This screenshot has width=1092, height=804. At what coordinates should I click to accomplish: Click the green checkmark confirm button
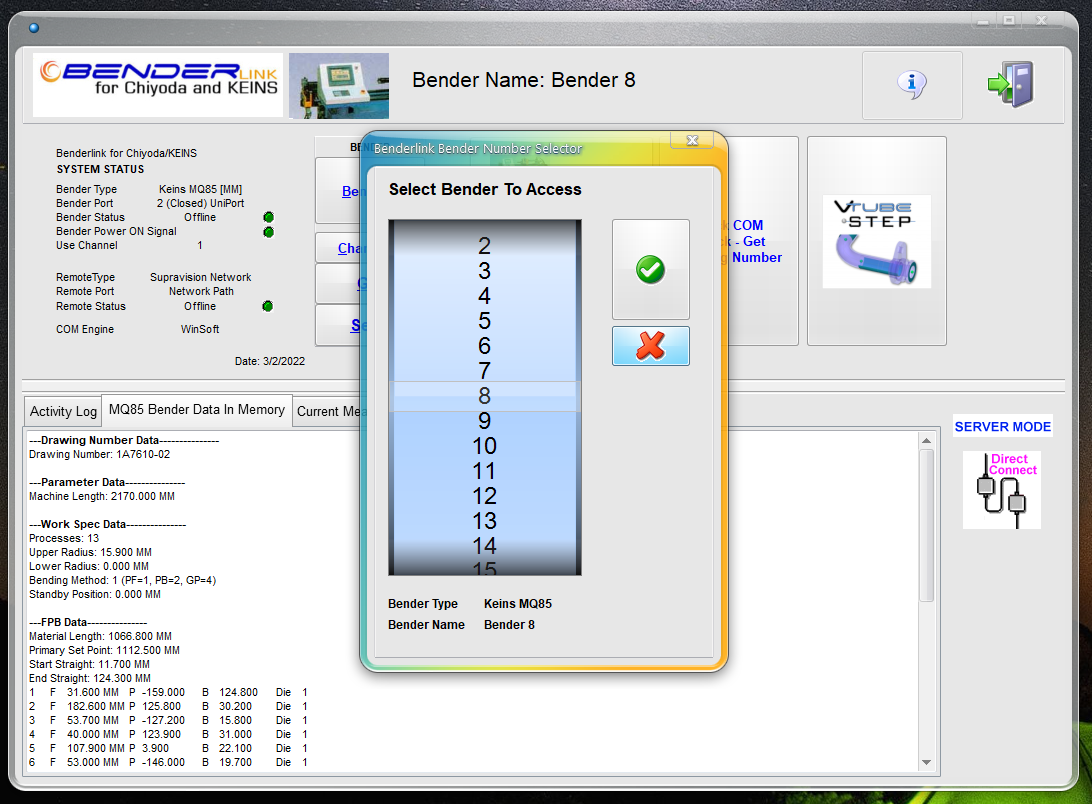pos(650,269)
